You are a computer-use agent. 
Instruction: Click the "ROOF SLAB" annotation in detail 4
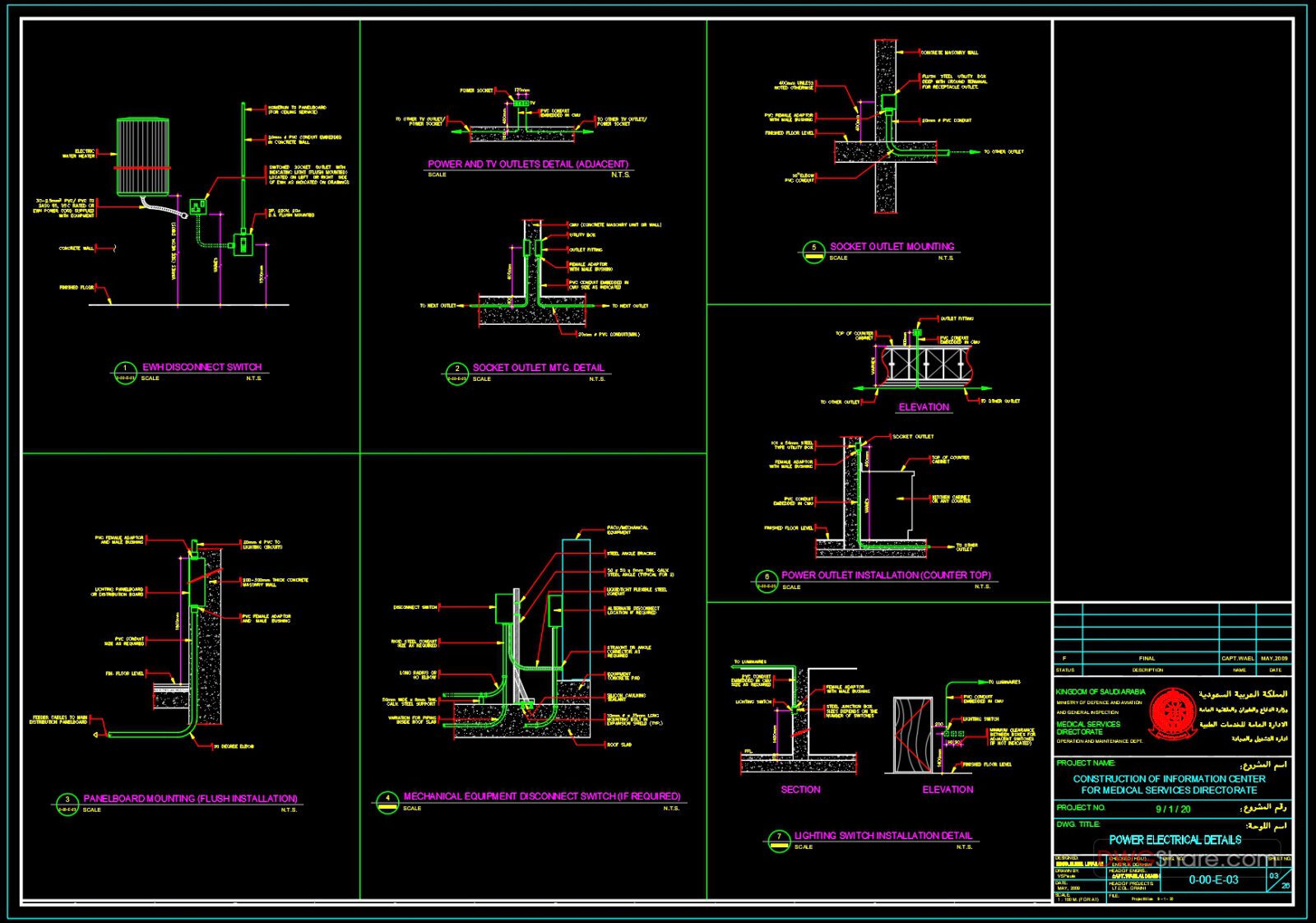(x=619, y=744)
